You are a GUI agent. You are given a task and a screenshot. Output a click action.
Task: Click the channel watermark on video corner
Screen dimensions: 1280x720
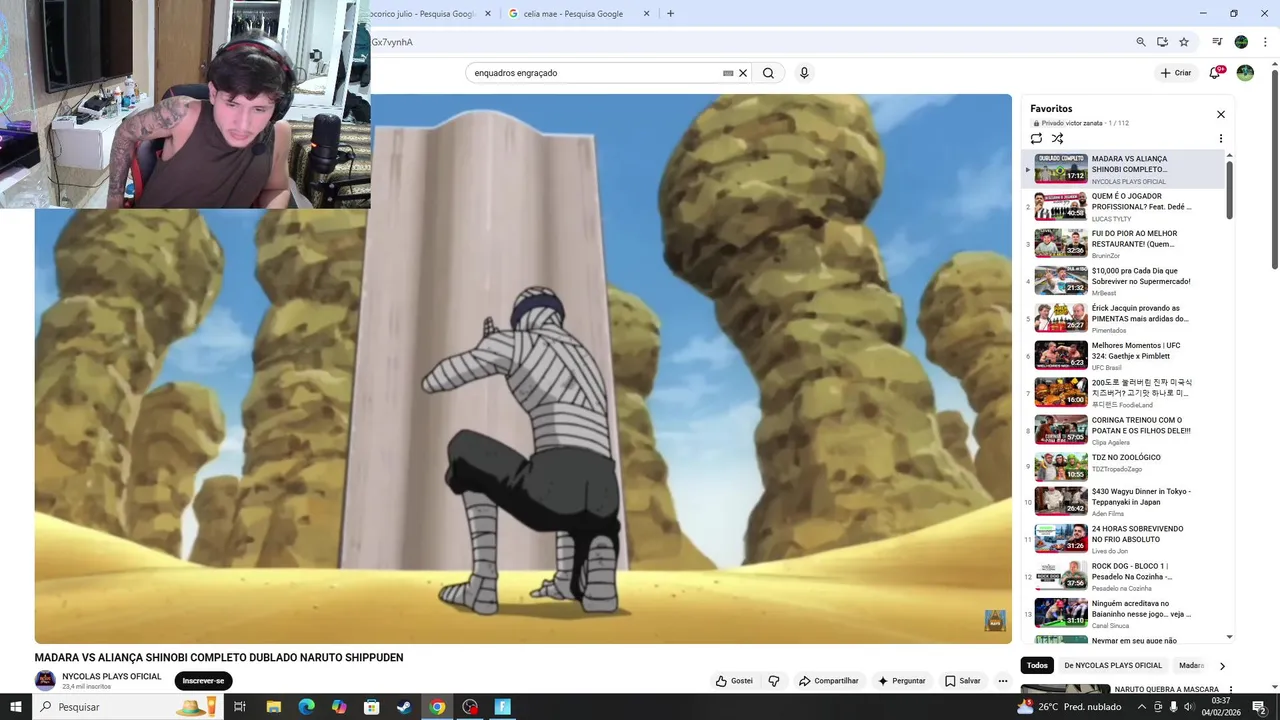pyautogui.click(x=995, y=621)
